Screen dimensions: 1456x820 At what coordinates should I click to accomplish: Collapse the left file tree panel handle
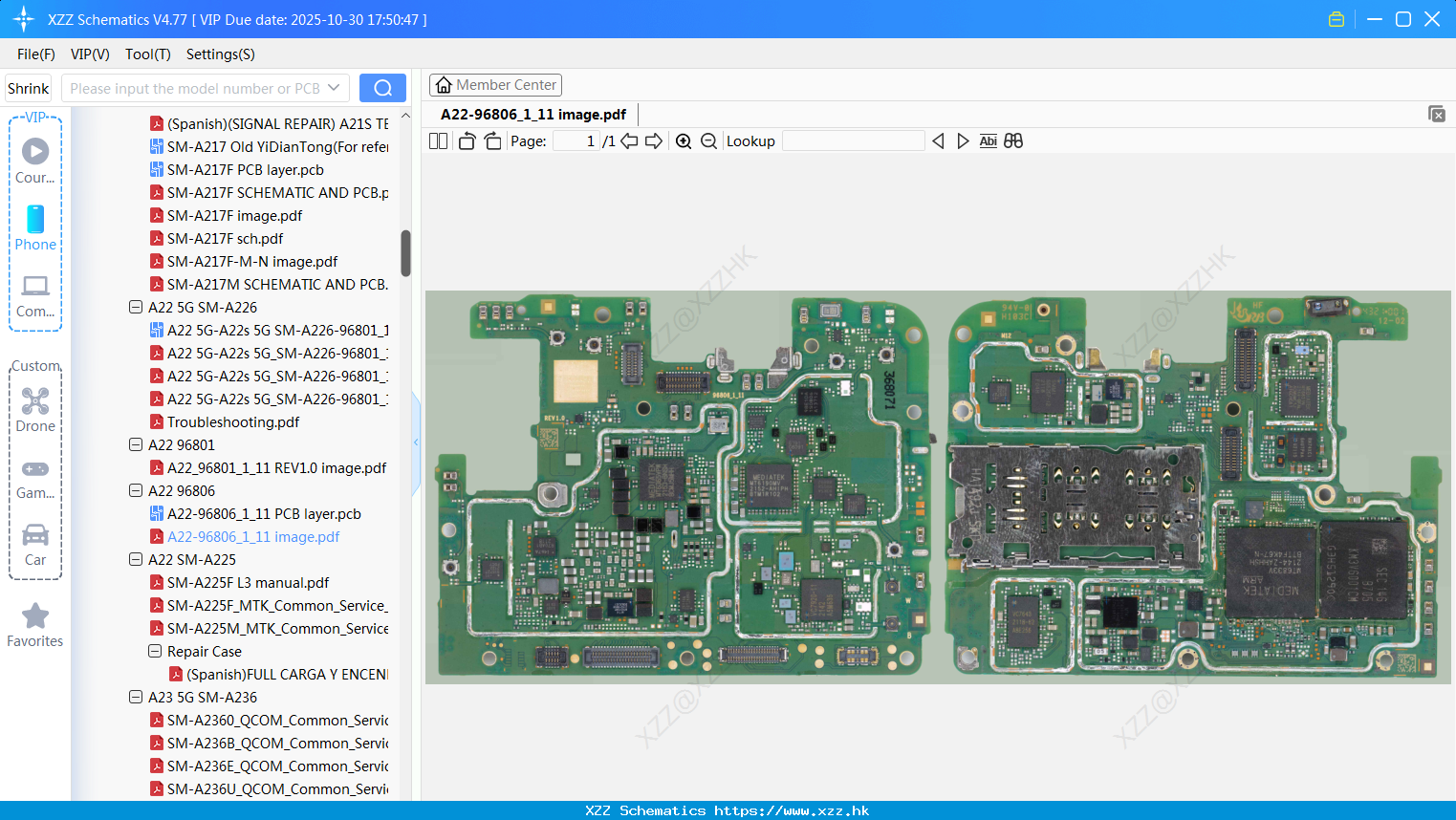click(416, 442)
